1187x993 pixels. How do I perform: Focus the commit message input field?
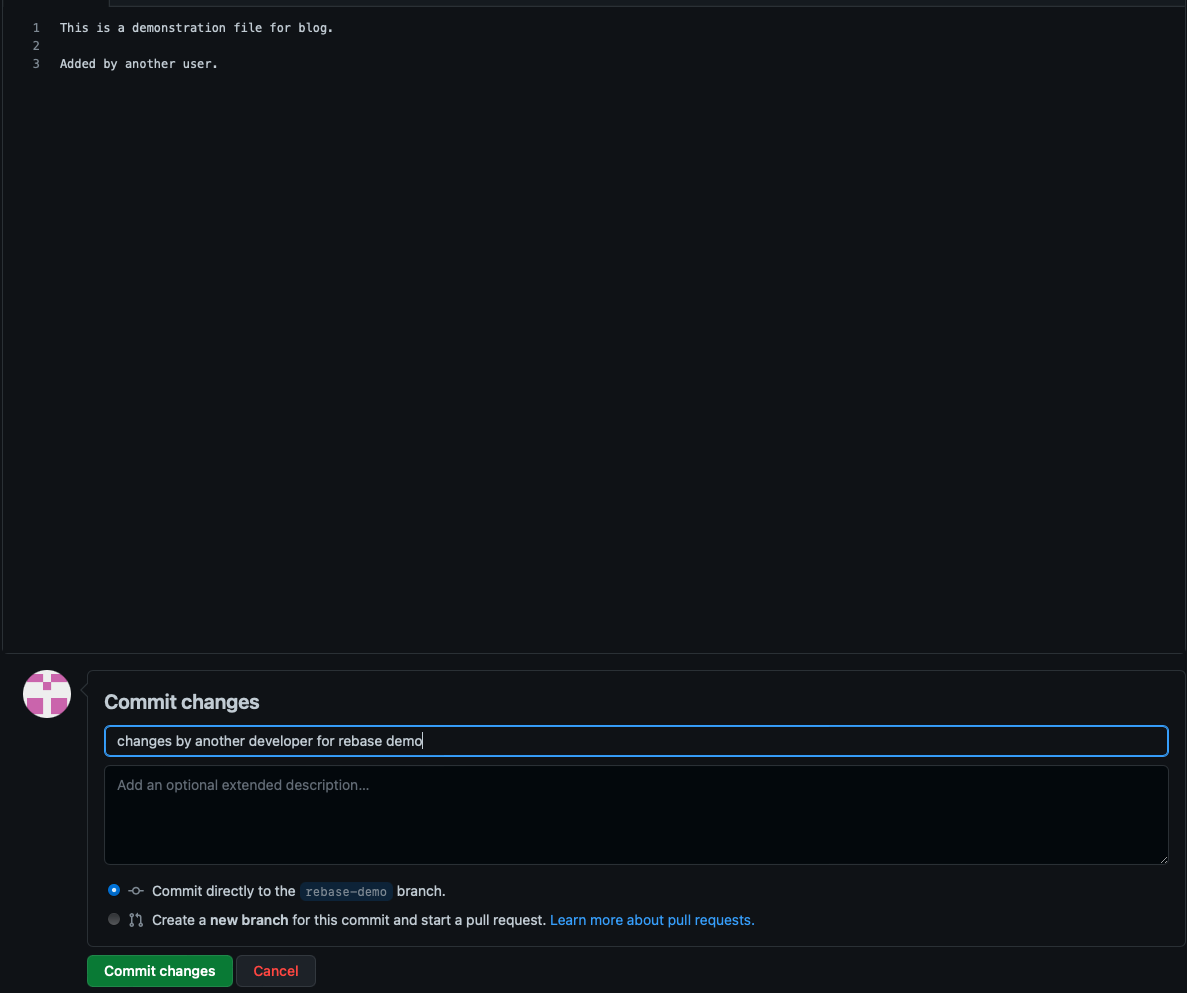pos(636,741)
